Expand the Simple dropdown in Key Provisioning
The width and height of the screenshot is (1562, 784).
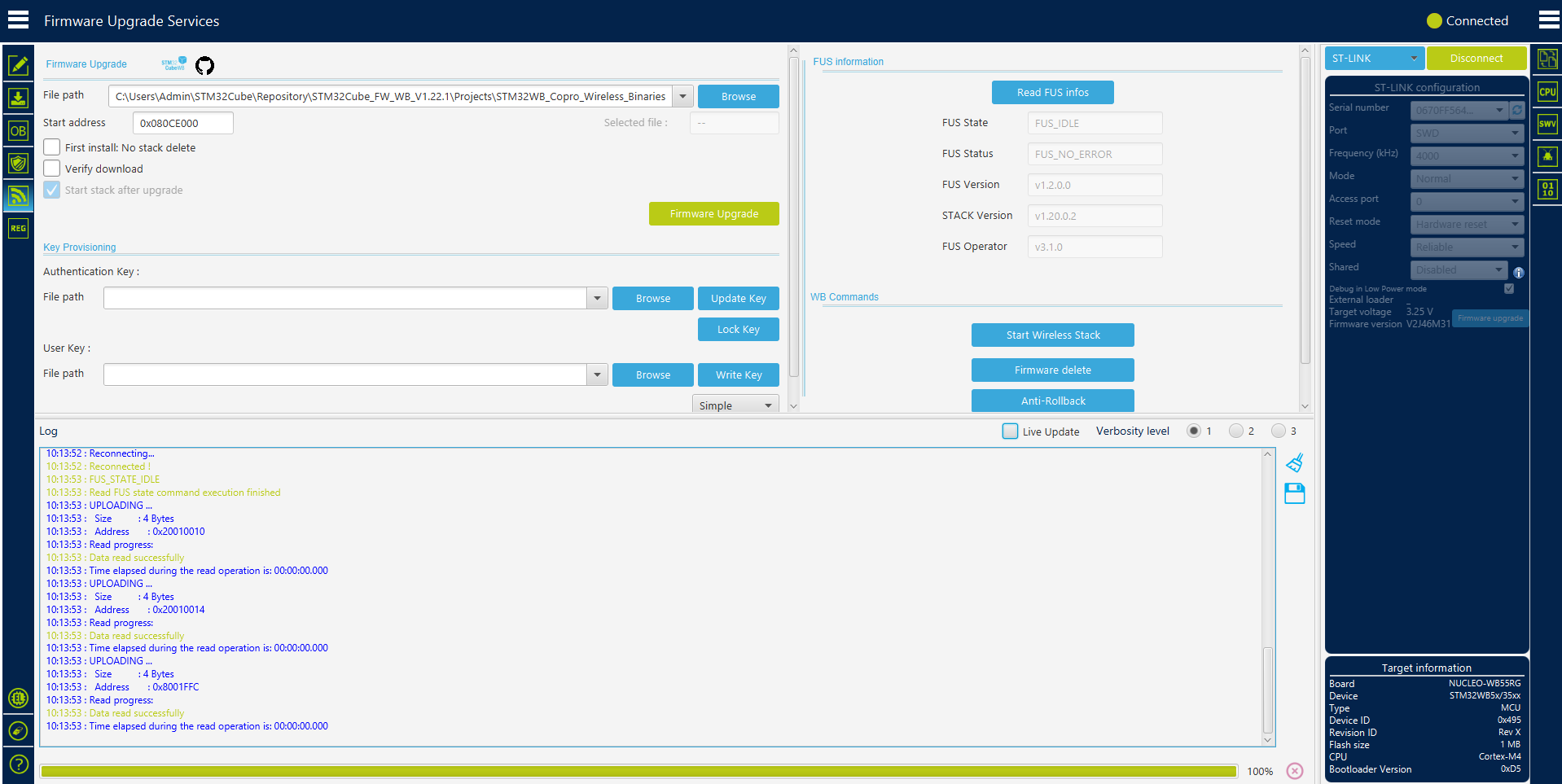tap(735, 405)
